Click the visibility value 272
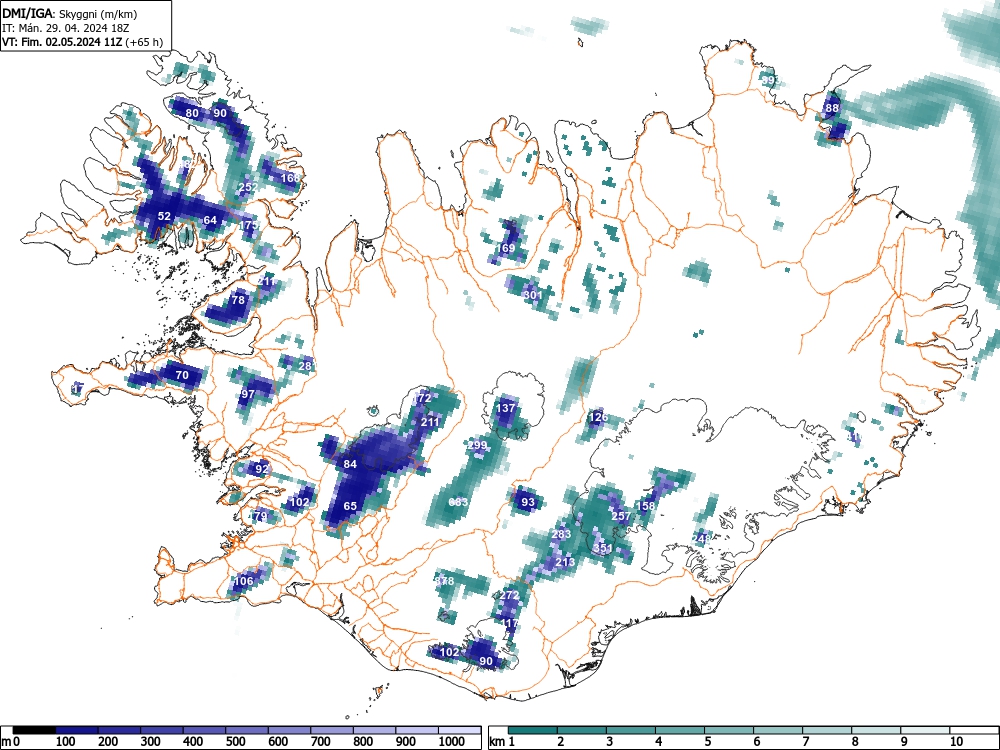 (509, 595)
